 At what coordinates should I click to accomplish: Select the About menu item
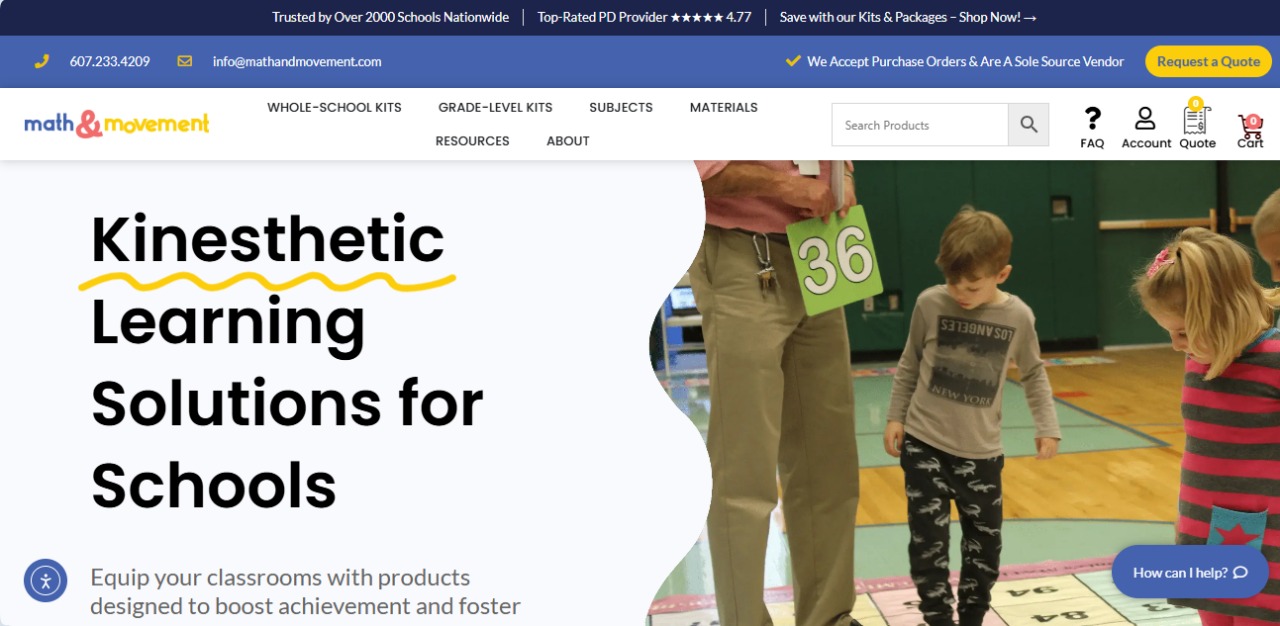coord(568,141)
